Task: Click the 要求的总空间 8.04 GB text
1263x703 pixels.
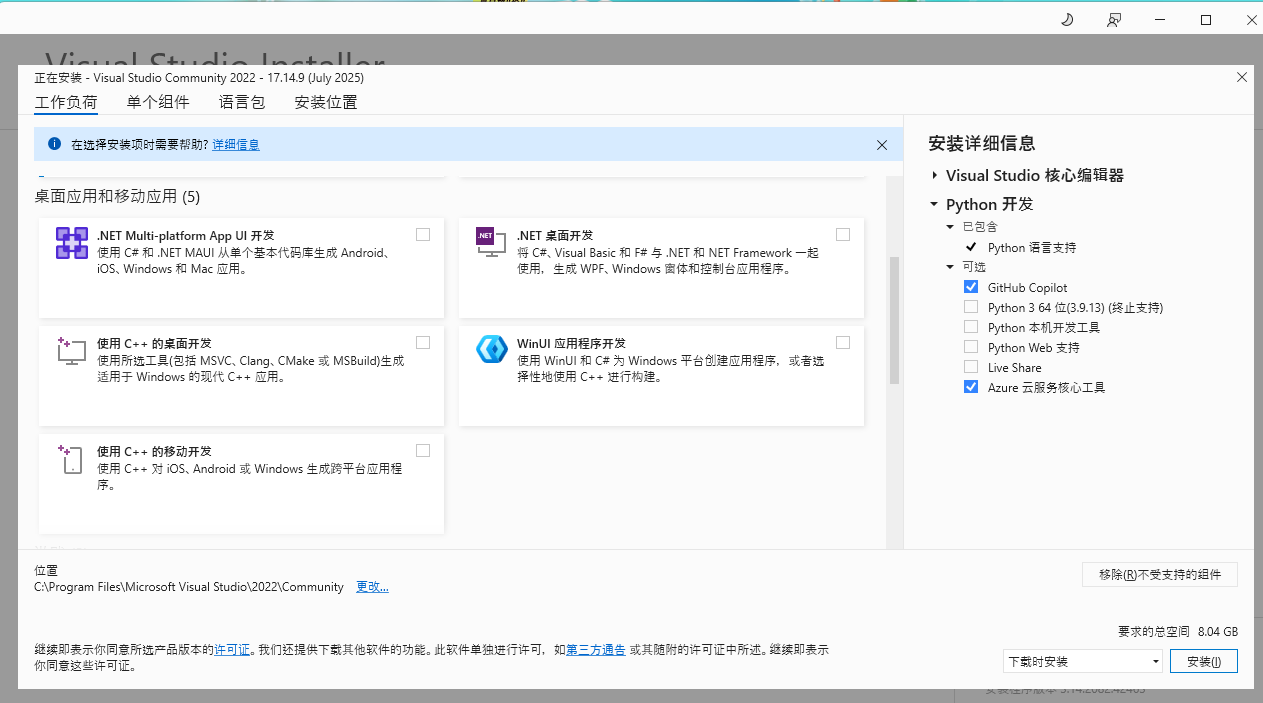Action: pyautogui.click(x=1178, y=632)
